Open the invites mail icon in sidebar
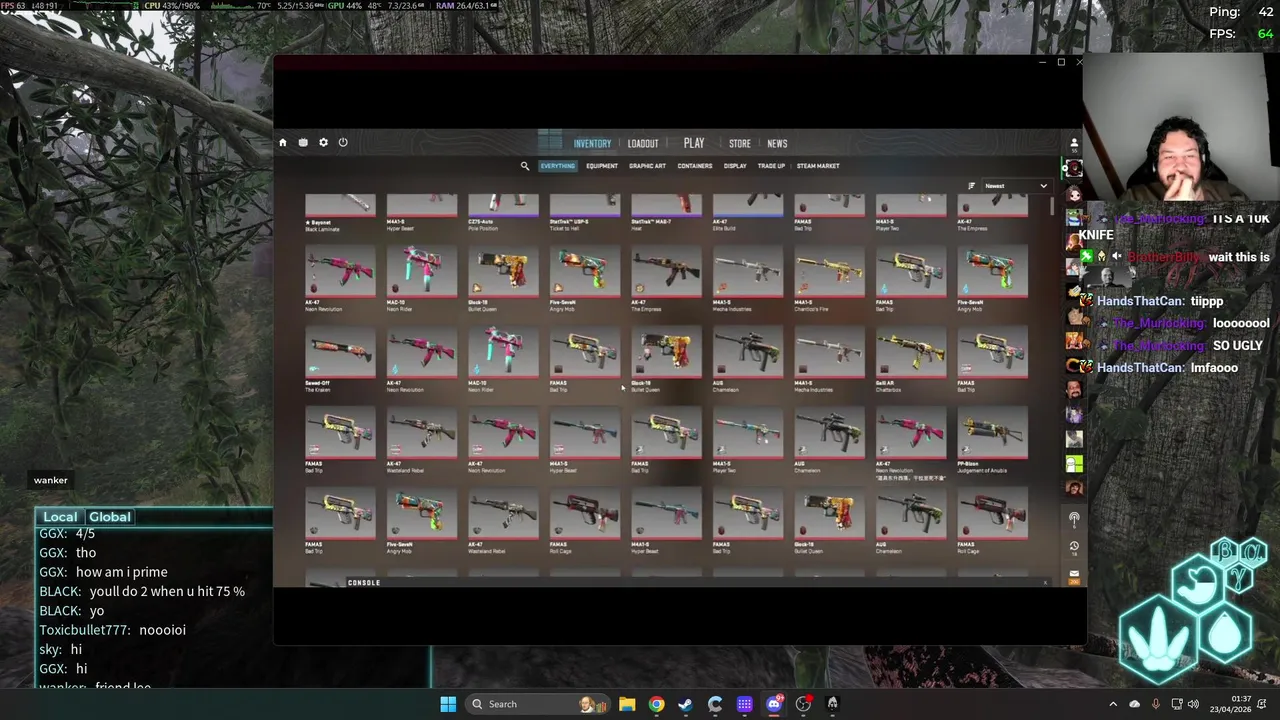Viewport: 1280px width, 720px height. point(1074,574)
